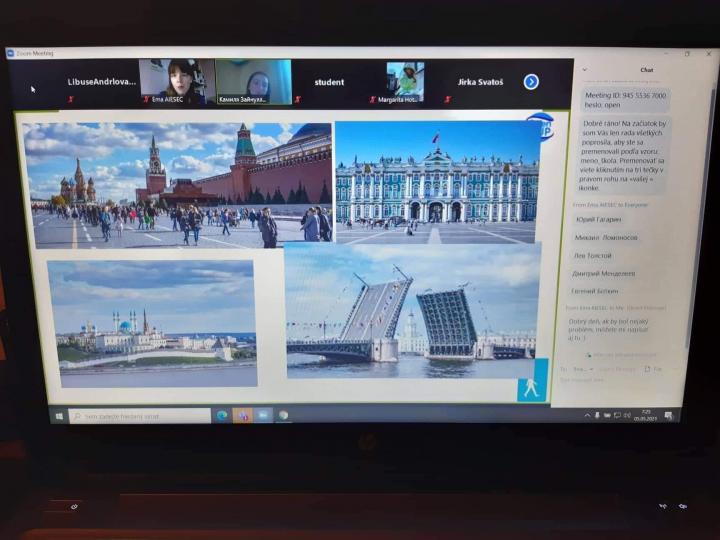Open Microsoft Edge from the taskbar
This screenshot has width=720, height=540.
coord(222,415)
